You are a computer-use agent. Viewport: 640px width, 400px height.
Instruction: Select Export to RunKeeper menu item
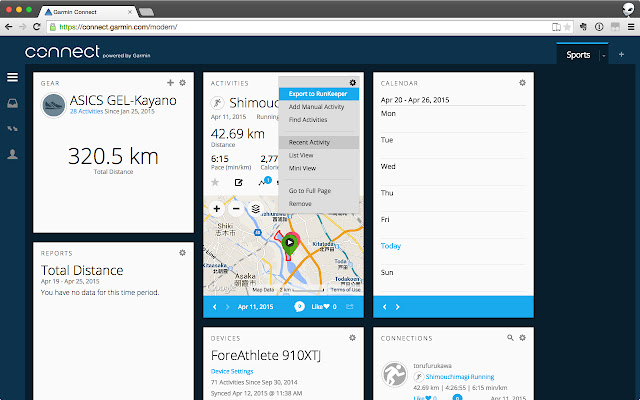pos(319,94)
